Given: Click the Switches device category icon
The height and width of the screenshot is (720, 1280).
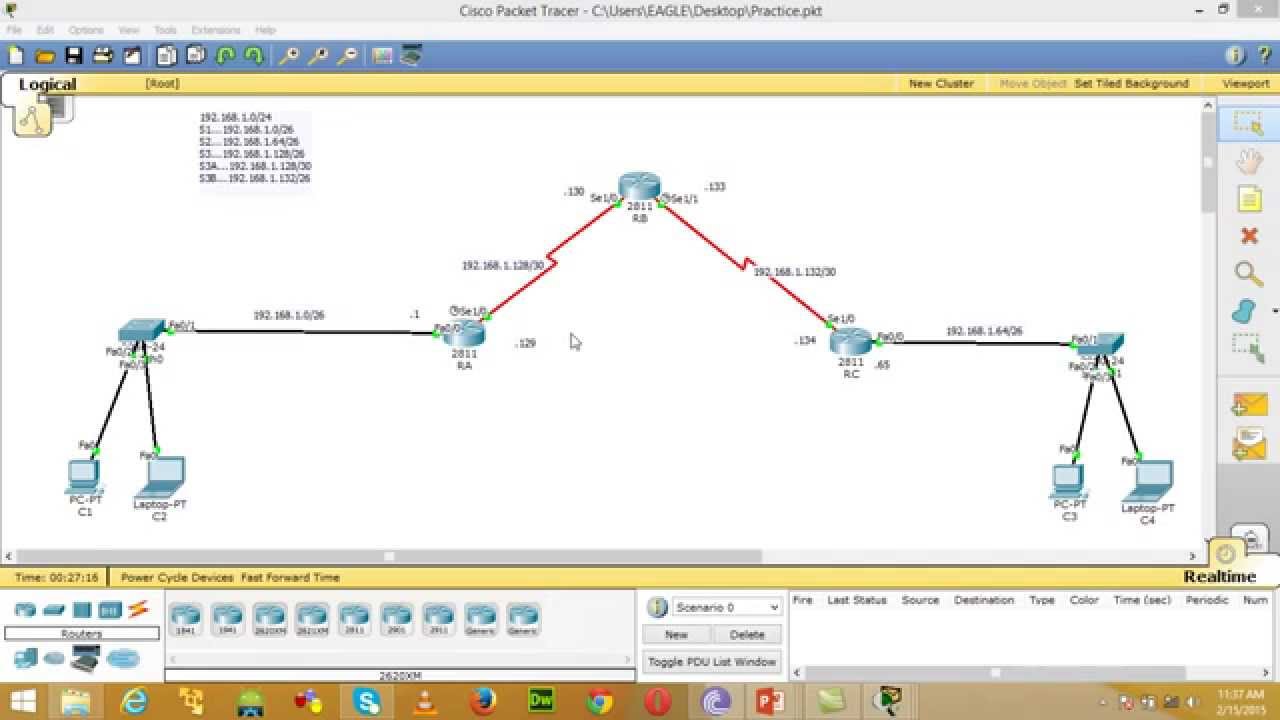Looking at the screenshot, I should [x=54, y=609].
